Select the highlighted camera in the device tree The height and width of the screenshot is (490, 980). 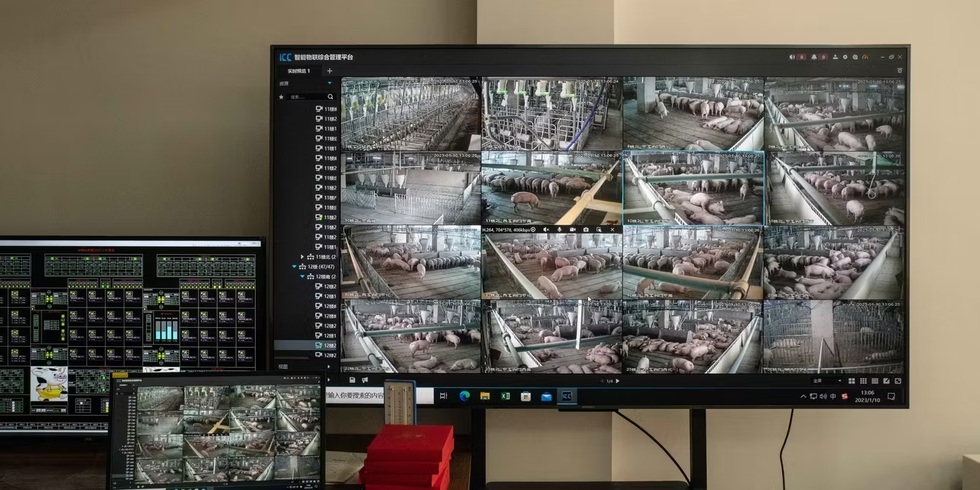pos(326,345)
